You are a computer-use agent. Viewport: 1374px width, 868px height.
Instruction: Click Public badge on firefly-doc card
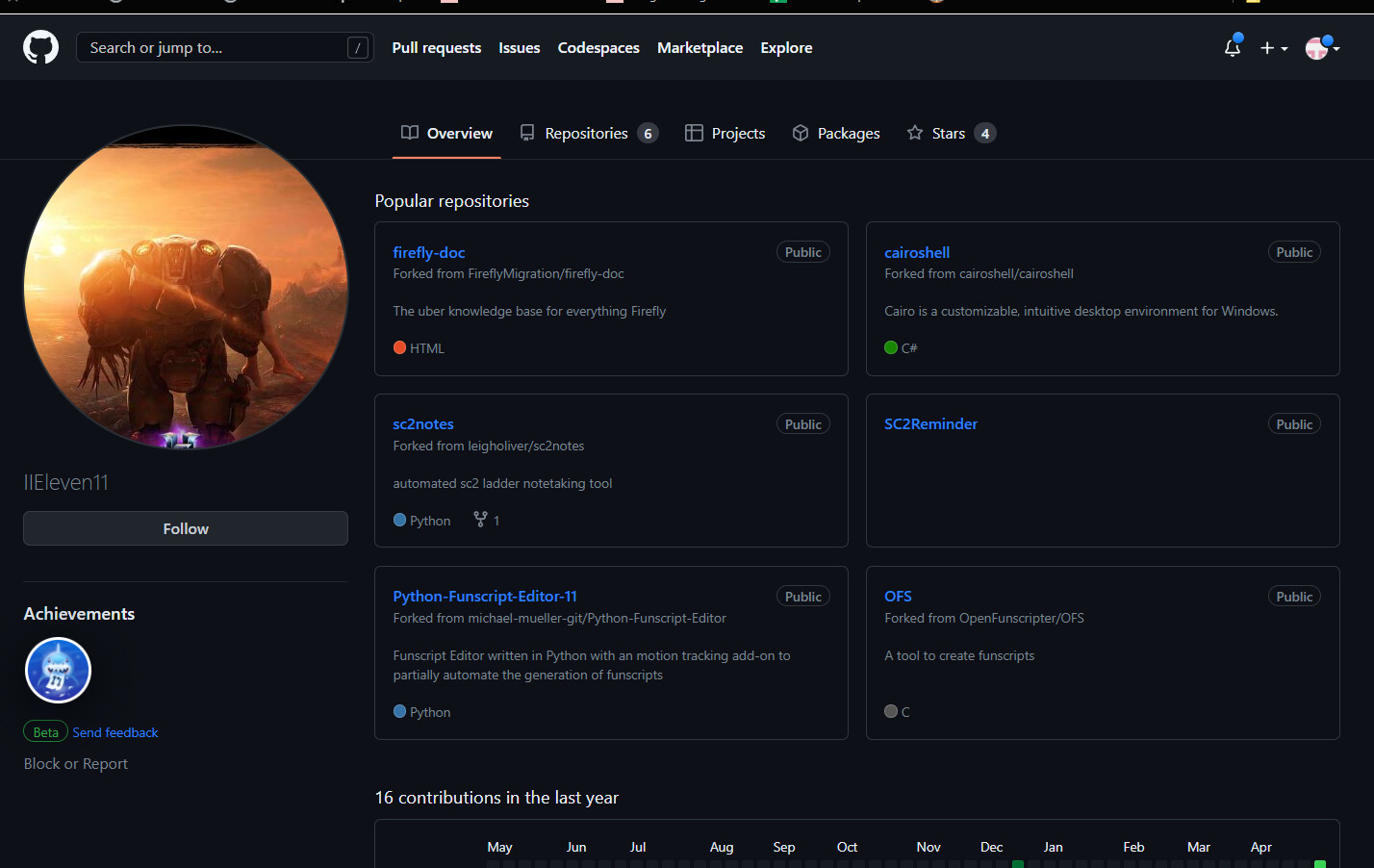(x=803, y=252)
